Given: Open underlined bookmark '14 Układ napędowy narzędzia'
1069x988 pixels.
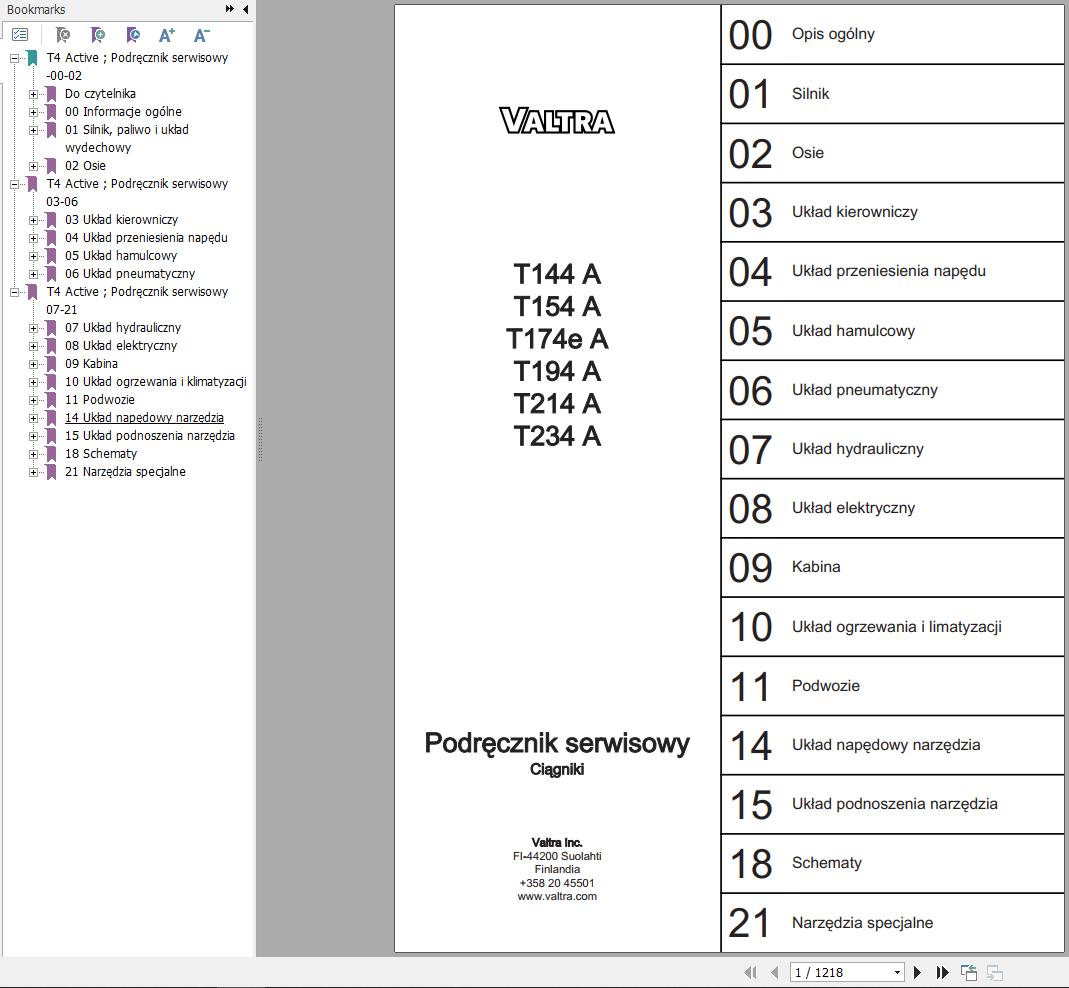Looking at the screenshot, I should click(x=145, y=417).
